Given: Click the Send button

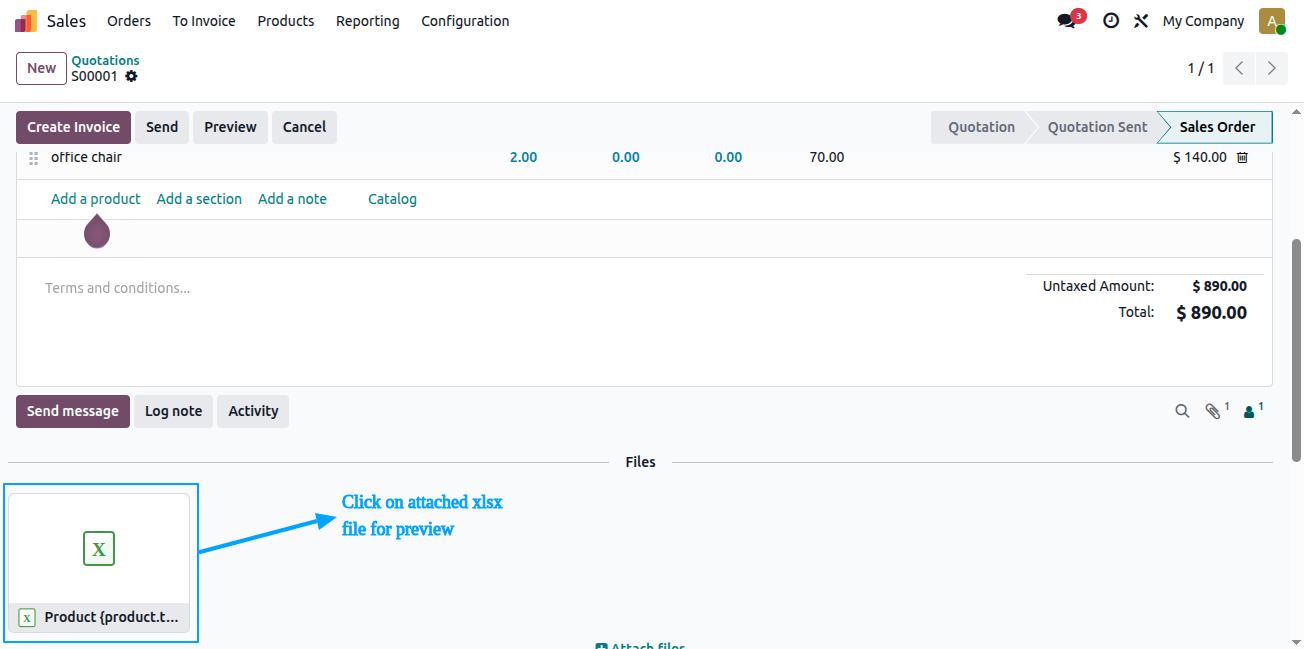Looking at the screenshot, I should (x=162, y=127).
